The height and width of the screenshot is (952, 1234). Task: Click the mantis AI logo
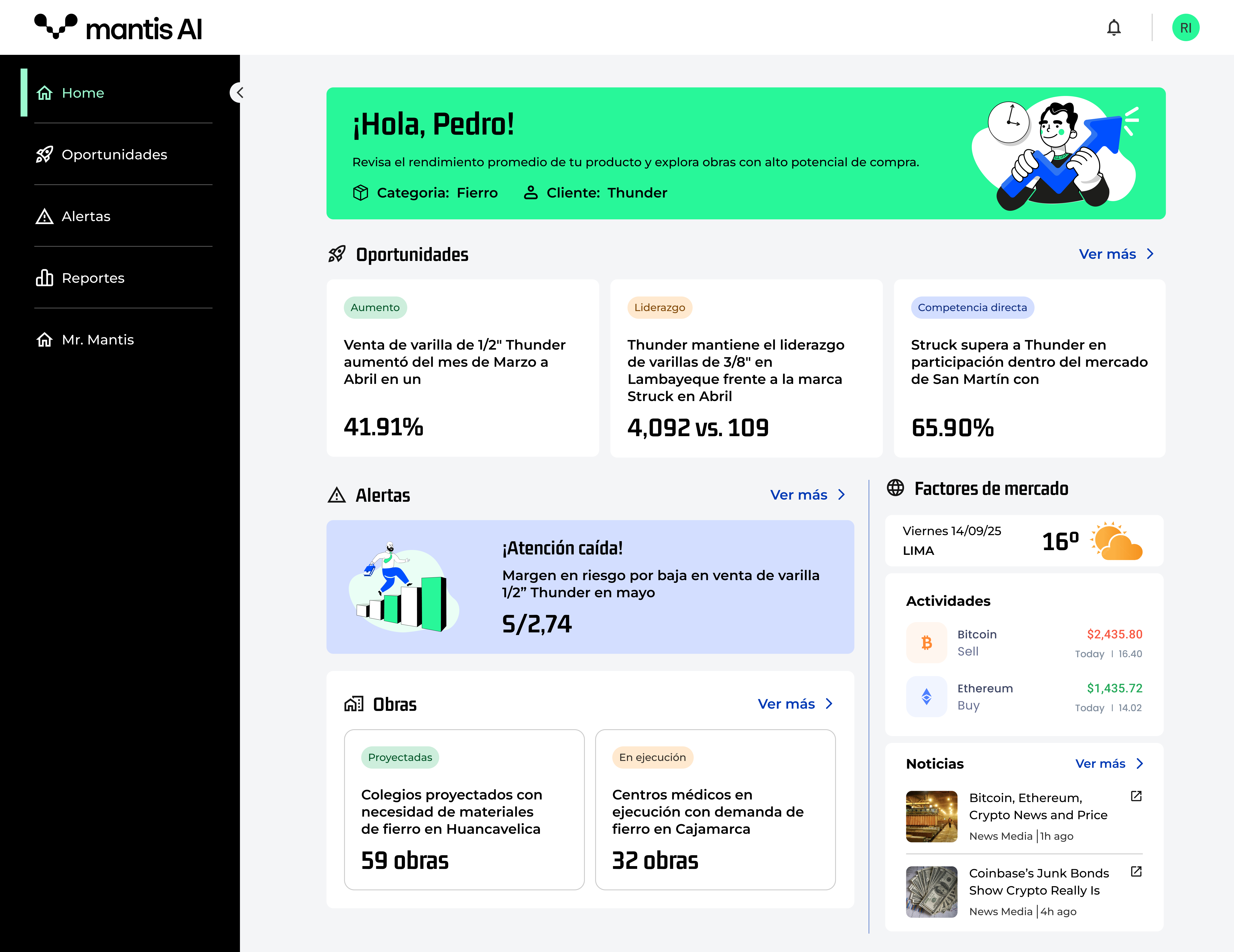(x=118, y=28)
